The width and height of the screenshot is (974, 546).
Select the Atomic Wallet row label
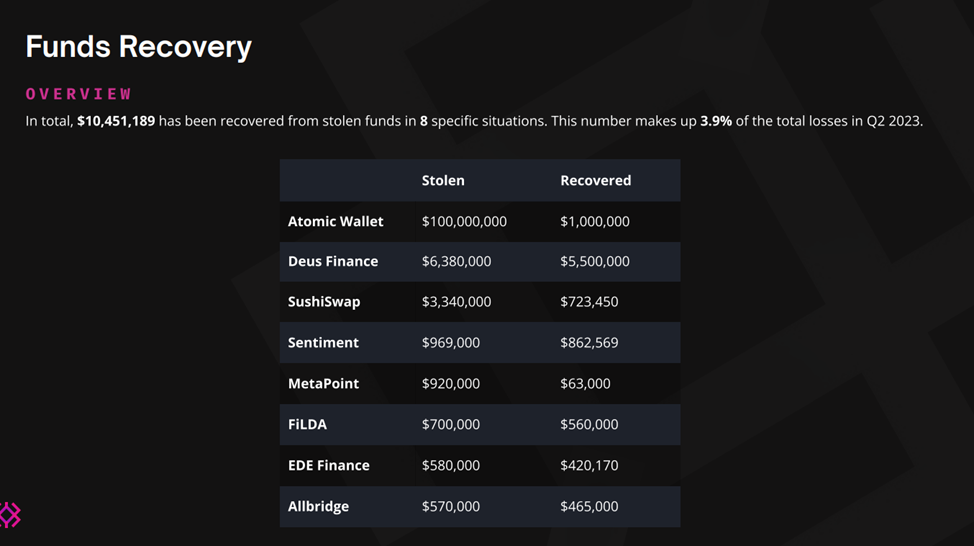335,221
